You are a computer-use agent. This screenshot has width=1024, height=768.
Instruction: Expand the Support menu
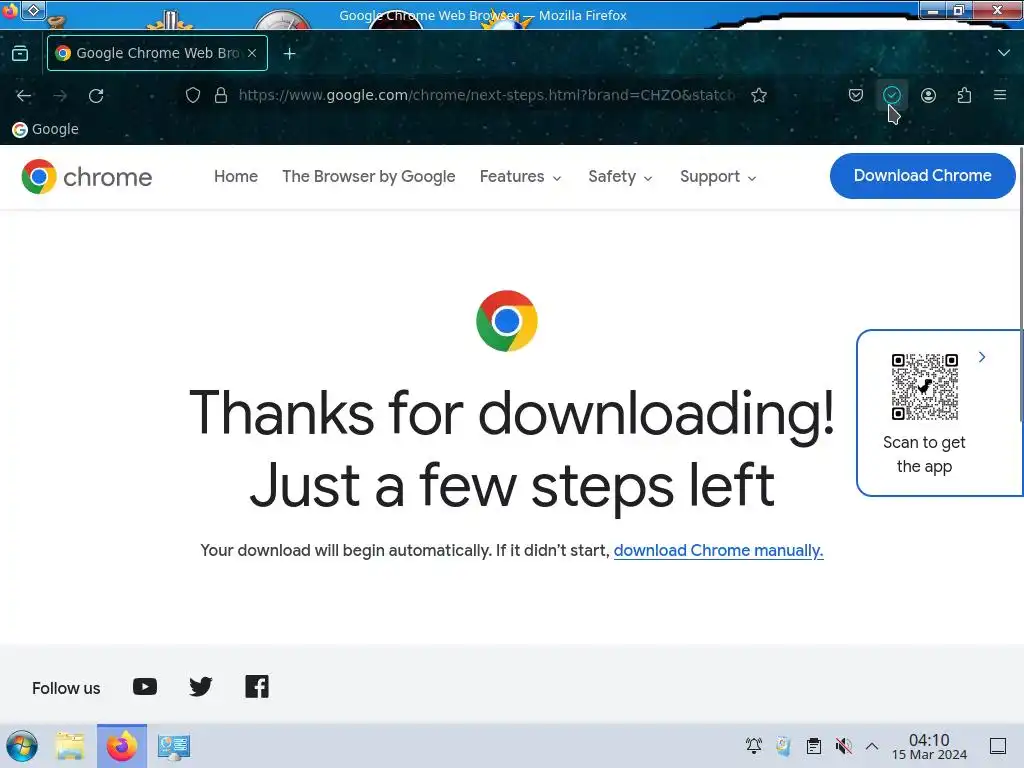tap(718, 176)
